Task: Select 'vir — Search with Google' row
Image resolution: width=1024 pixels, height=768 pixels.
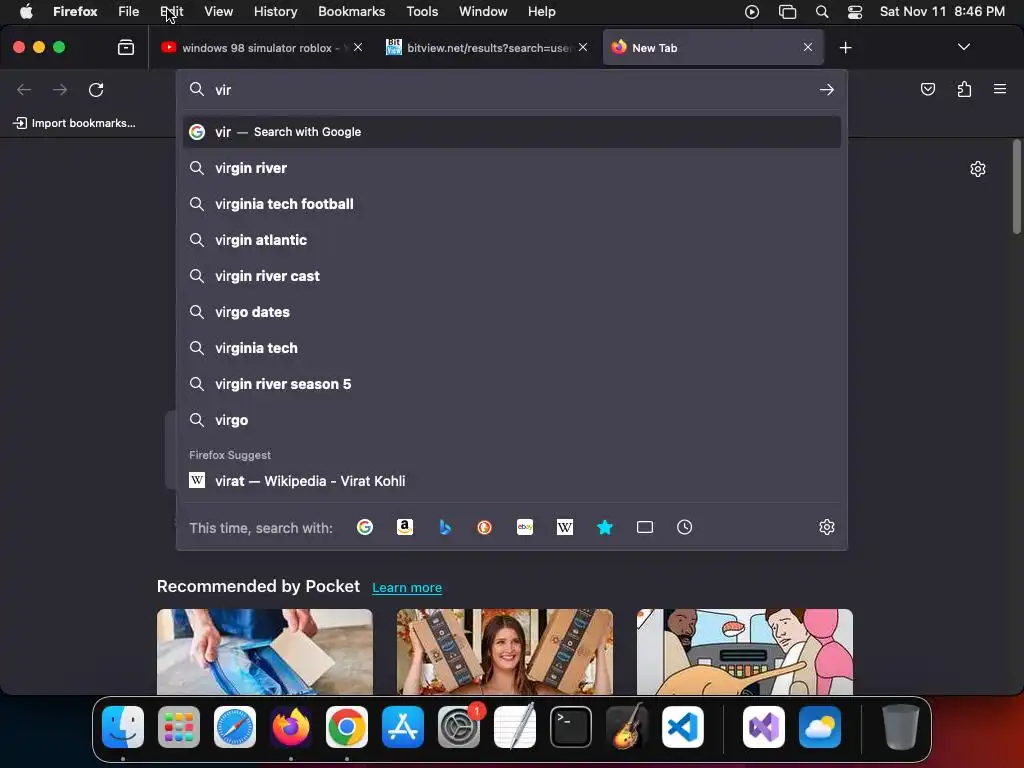Action: (511, 132)
